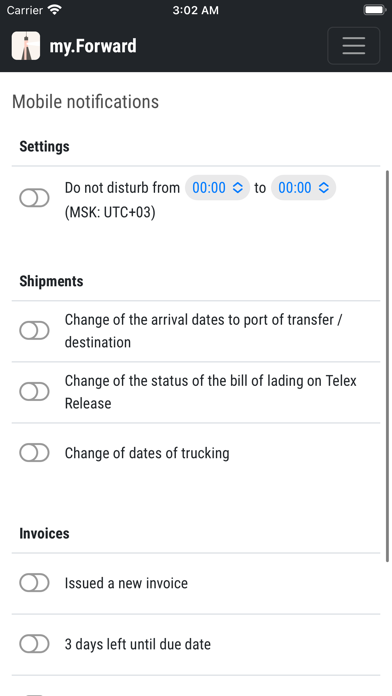Screen dimensions: 392x696
Task: Tap the battery indicator icon
Action: (374, 10)
